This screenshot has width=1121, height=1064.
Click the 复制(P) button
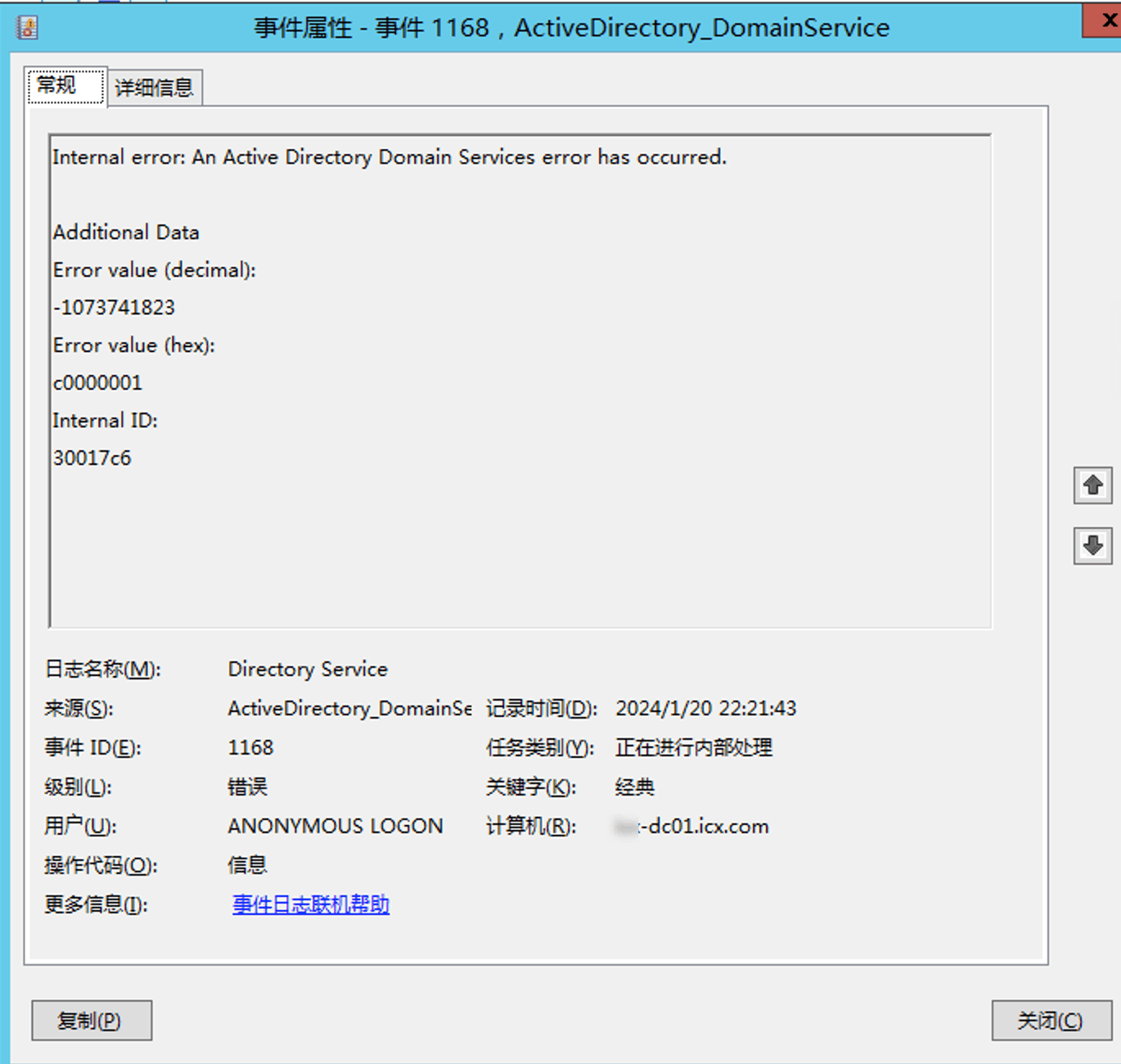coord(92,1020)
